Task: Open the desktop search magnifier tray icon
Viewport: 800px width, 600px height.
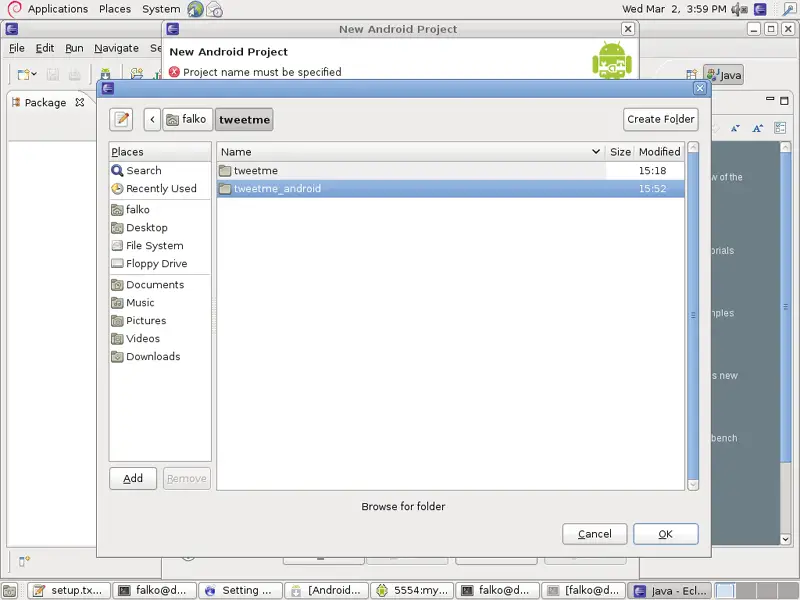Action: 789,9
